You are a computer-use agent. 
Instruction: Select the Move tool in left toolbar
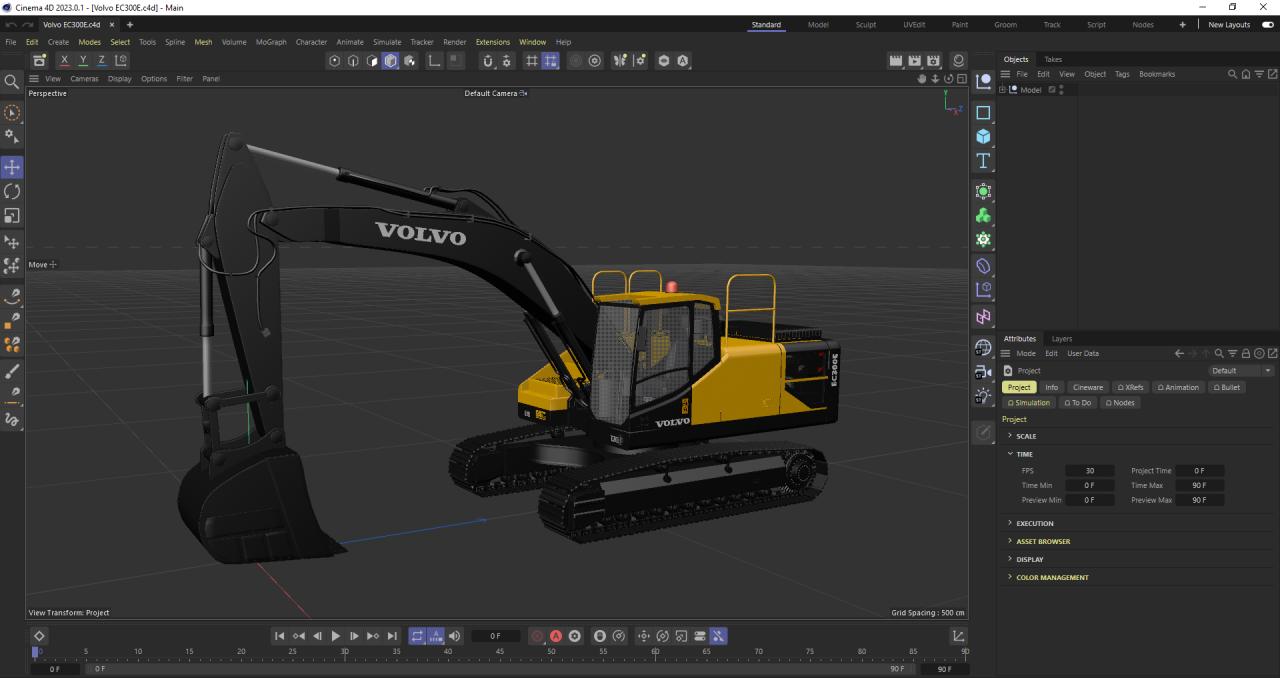click(12, 167)
